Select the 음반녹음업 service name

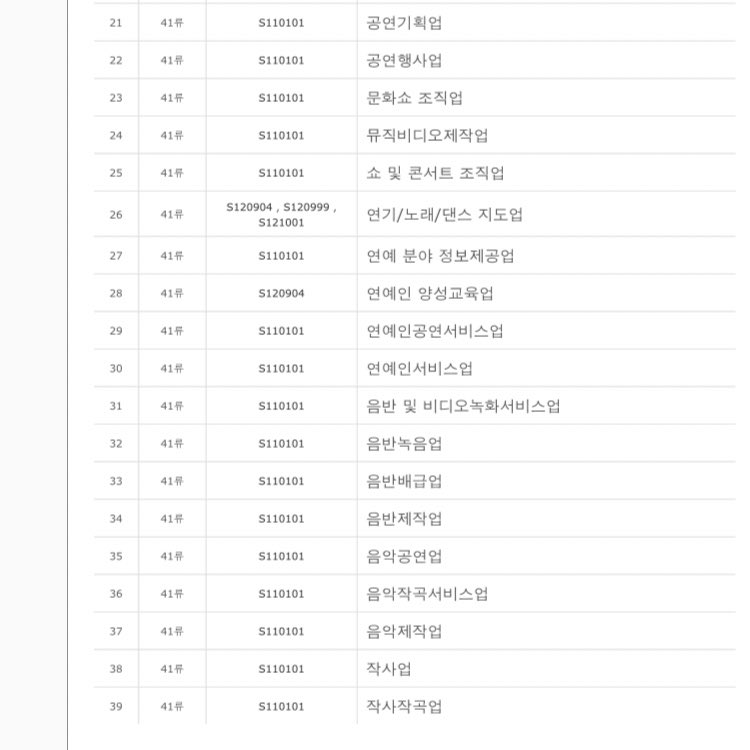404,443
